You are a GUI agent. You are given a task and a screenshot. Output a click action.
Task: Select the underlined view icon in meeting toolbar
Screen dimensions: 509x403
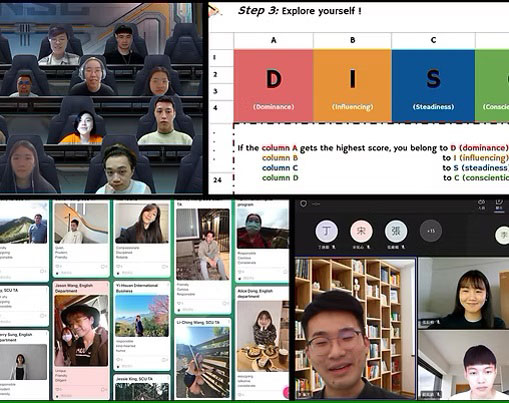(499, 203)
